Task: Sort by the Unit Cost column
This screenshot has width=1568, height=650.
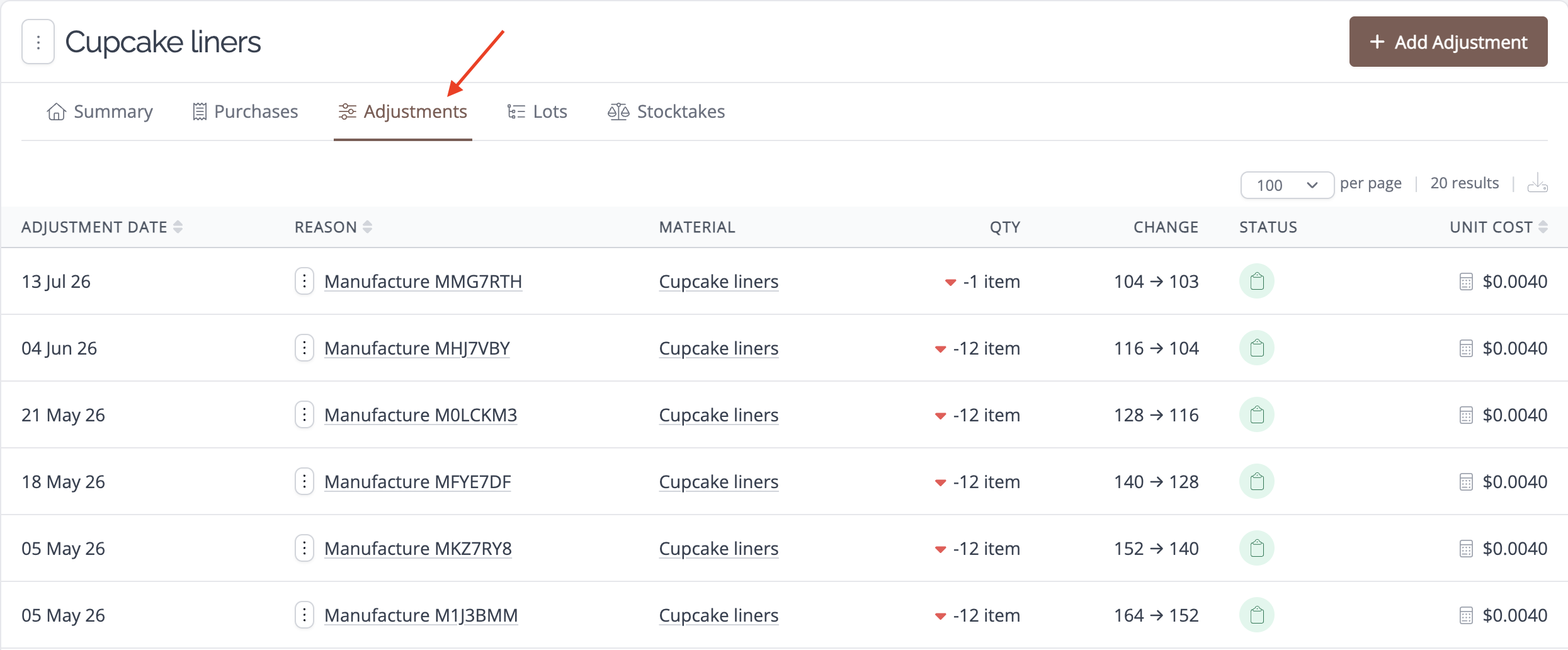Action: [1498, 227]
